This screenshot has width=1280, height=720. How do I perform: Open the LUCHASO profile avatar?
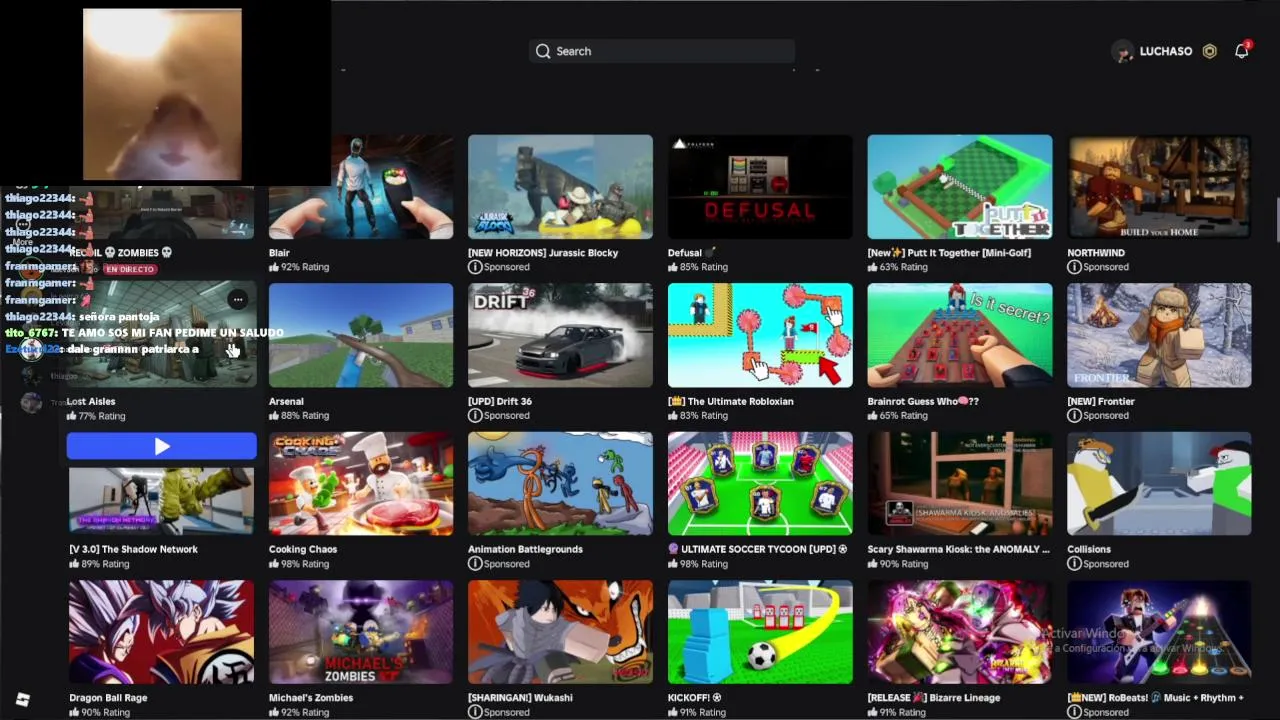coord(1122,51)
